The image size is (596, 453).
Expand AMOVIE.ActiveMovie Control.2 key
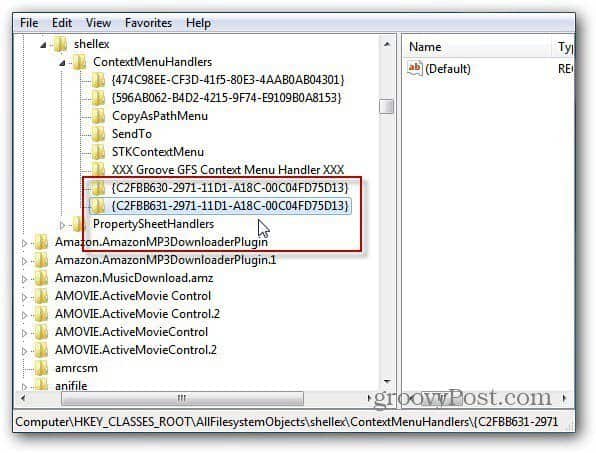(24, 315)
